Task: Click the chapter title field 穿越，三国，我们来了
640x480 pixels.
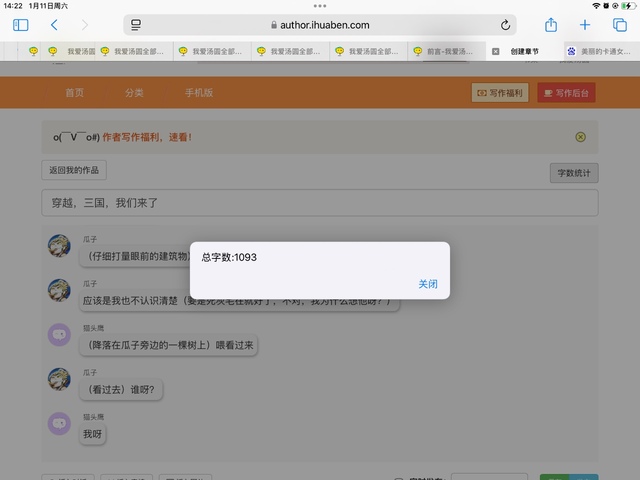Action: point(319,203)
